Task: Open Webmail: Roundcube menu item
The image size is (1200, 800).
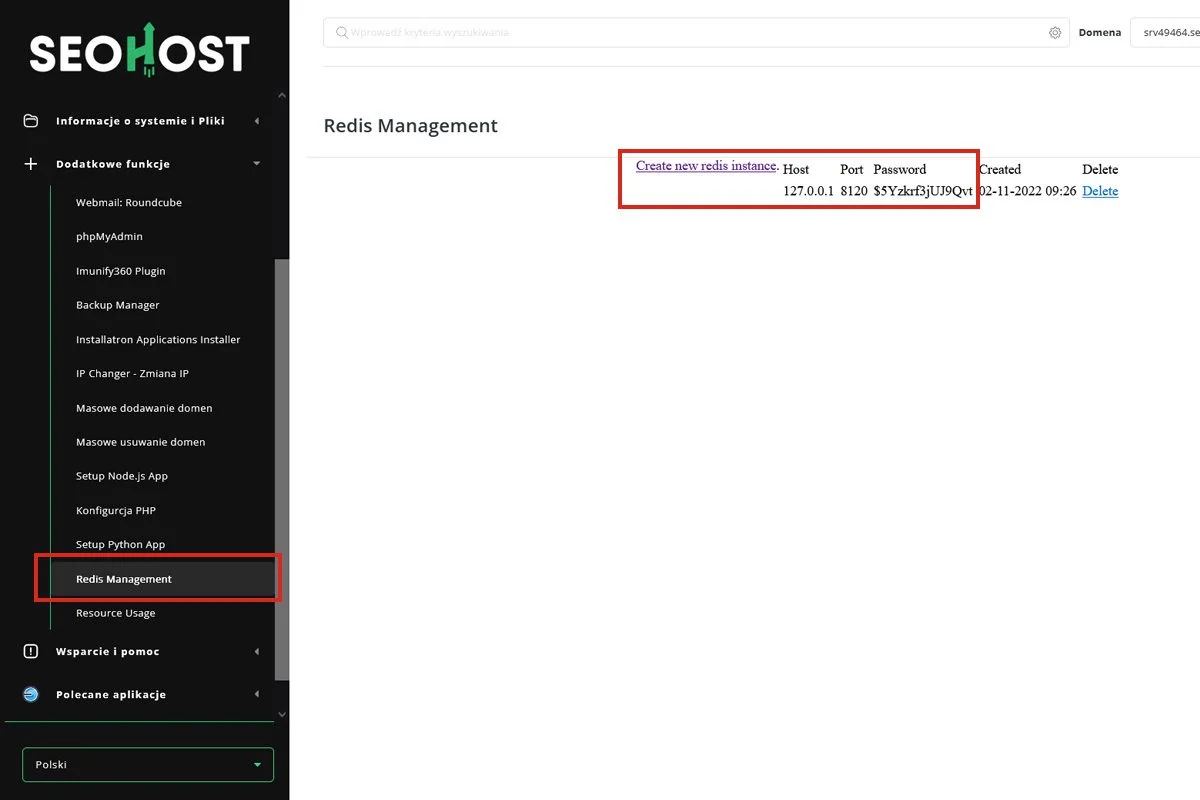Action: 128,203
